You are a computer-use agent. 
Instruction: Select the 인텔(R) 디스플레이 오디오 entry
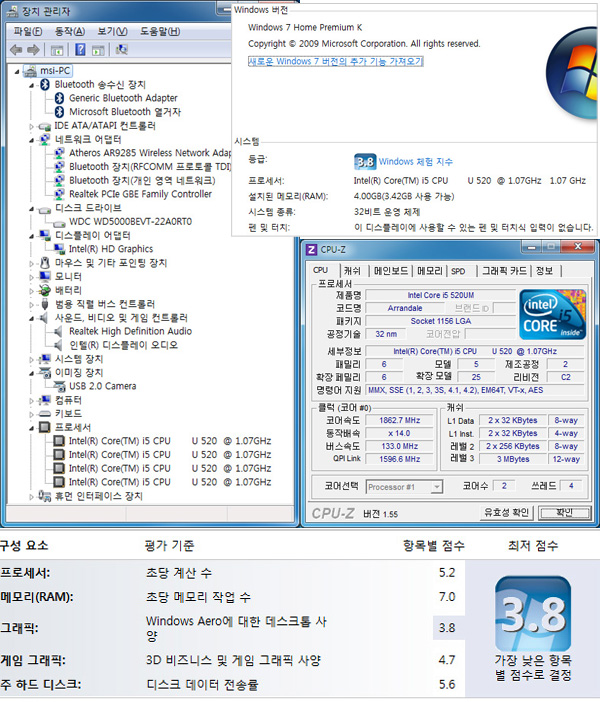[x=123, y=345]
